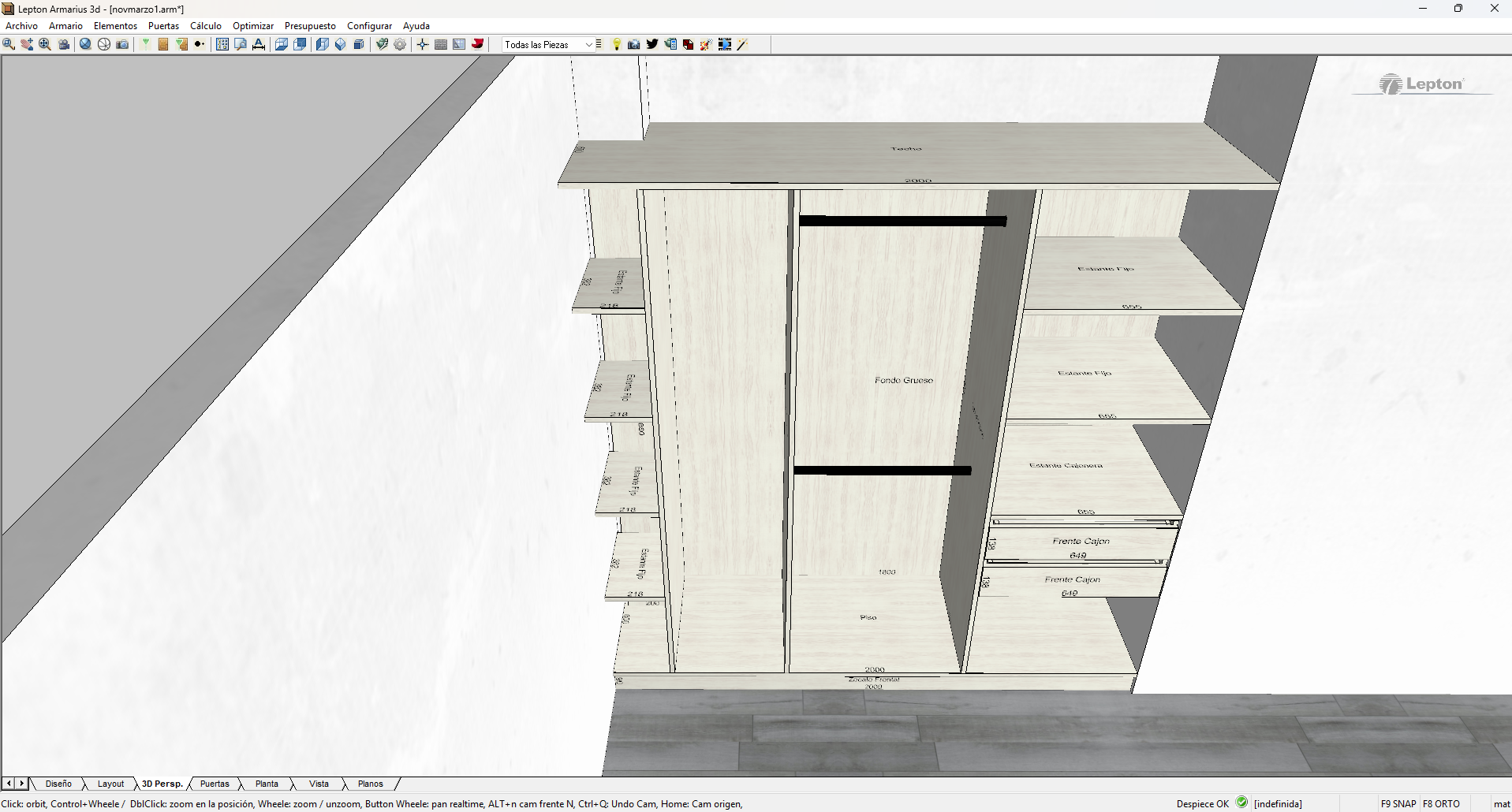Click the film strip play icon
Image resolution: width=1512 pixels, height=812 pixels.
pos(725,44)
